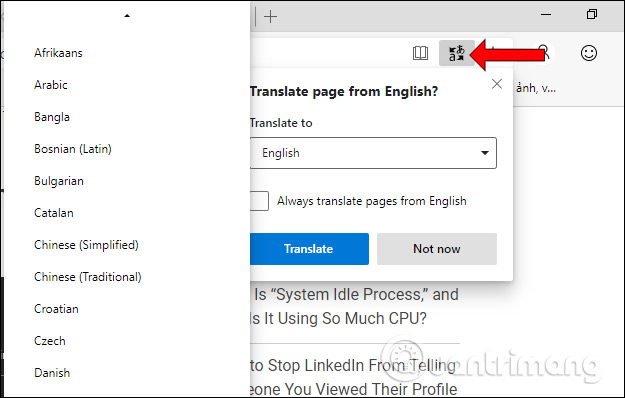The width and height of the screenshot is (625, 398).
Task: Click the translate icon in address bar
Action: coord(457,53)
